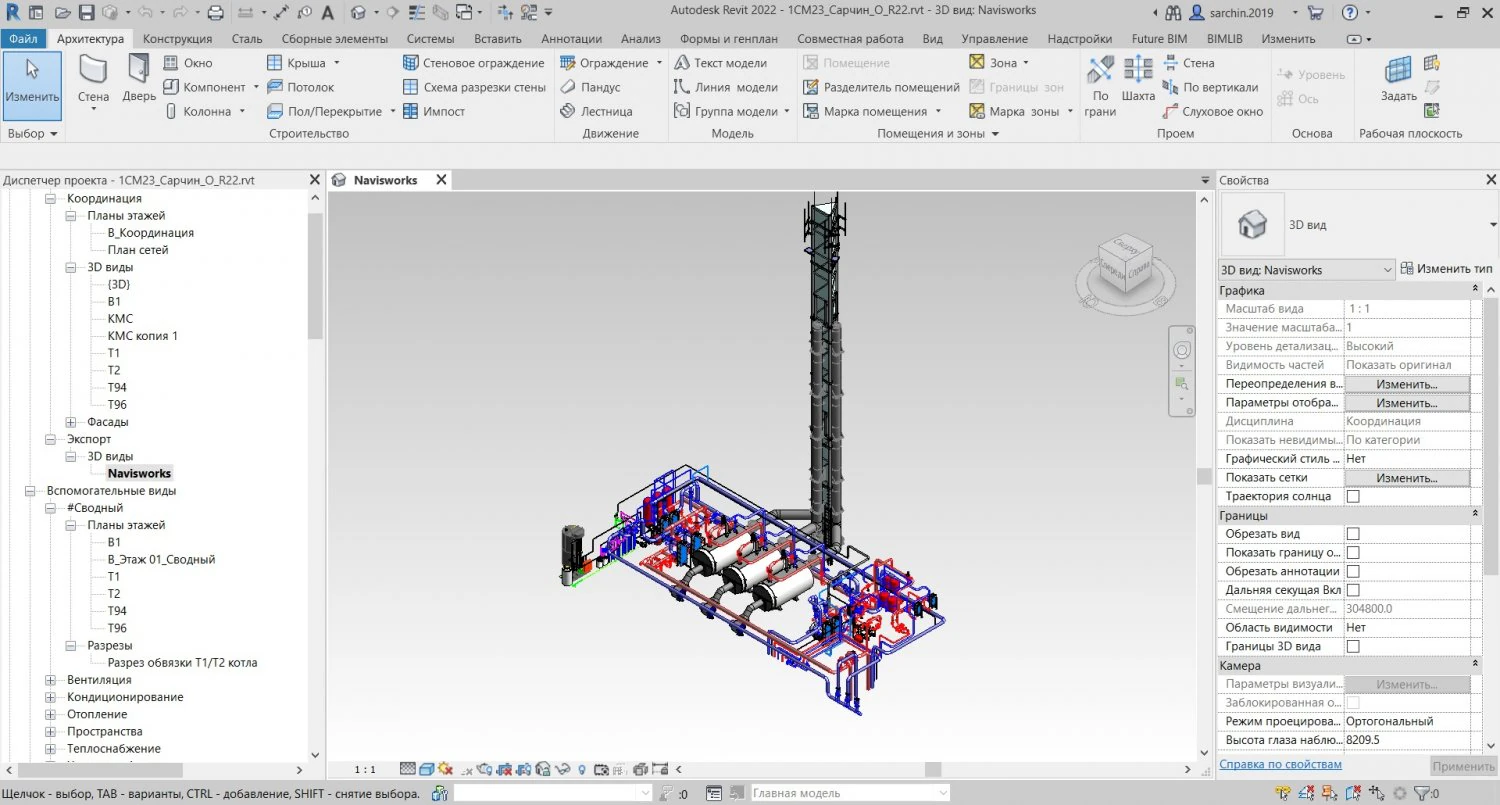Open the Главная модель design option dropdown
Image resolution: width=1500 pixels, height=805 pixels.
coord(849,793)
